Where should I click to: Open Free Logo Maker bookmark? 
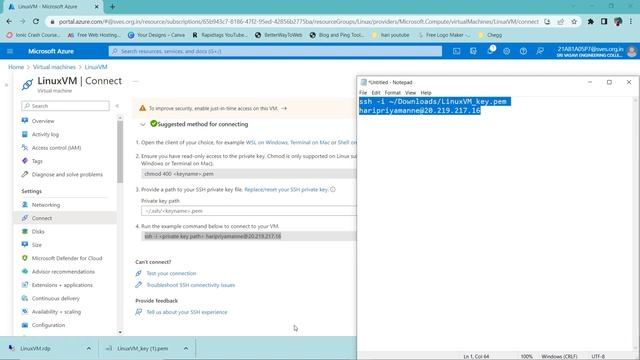444,35
